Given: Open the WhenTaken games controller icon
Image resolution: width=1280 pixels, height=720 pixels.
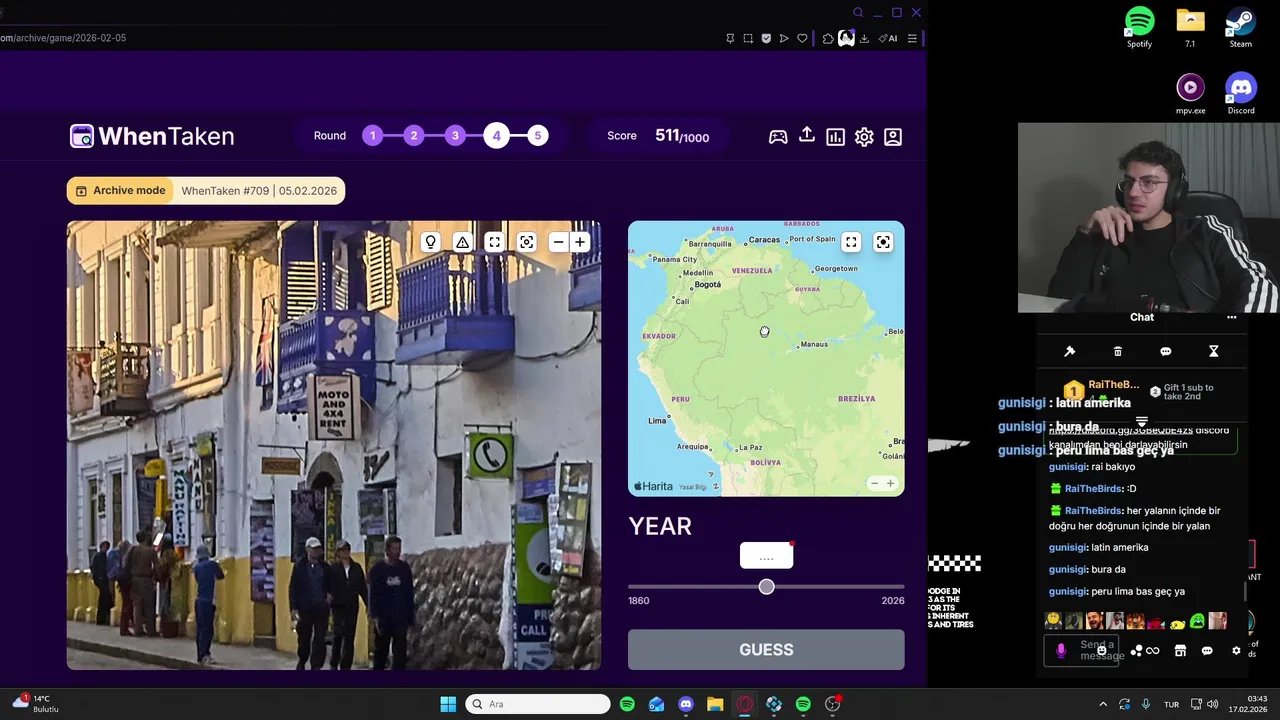Looking at the screenshot, I should [778, 137].
